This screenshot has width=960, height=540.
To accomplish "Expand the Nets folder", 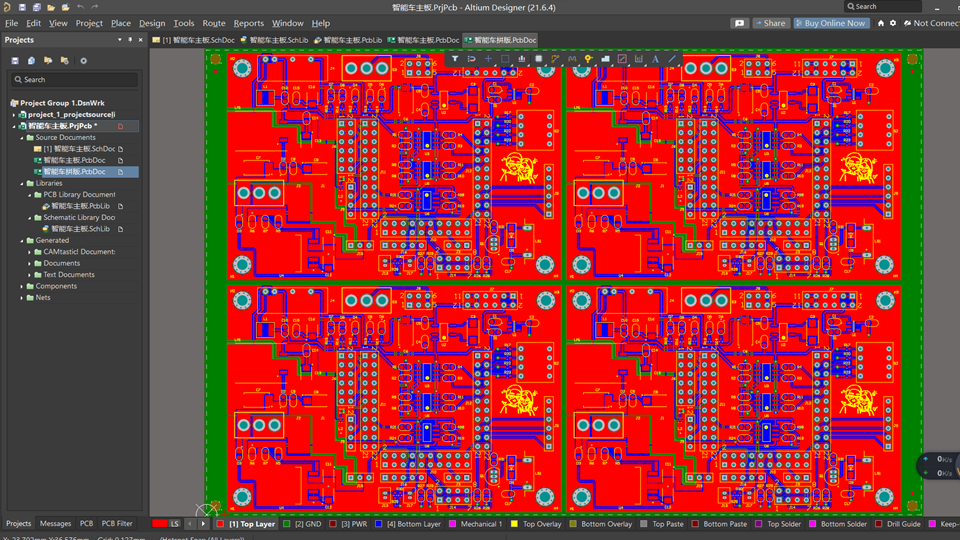I will coord(22,298).
